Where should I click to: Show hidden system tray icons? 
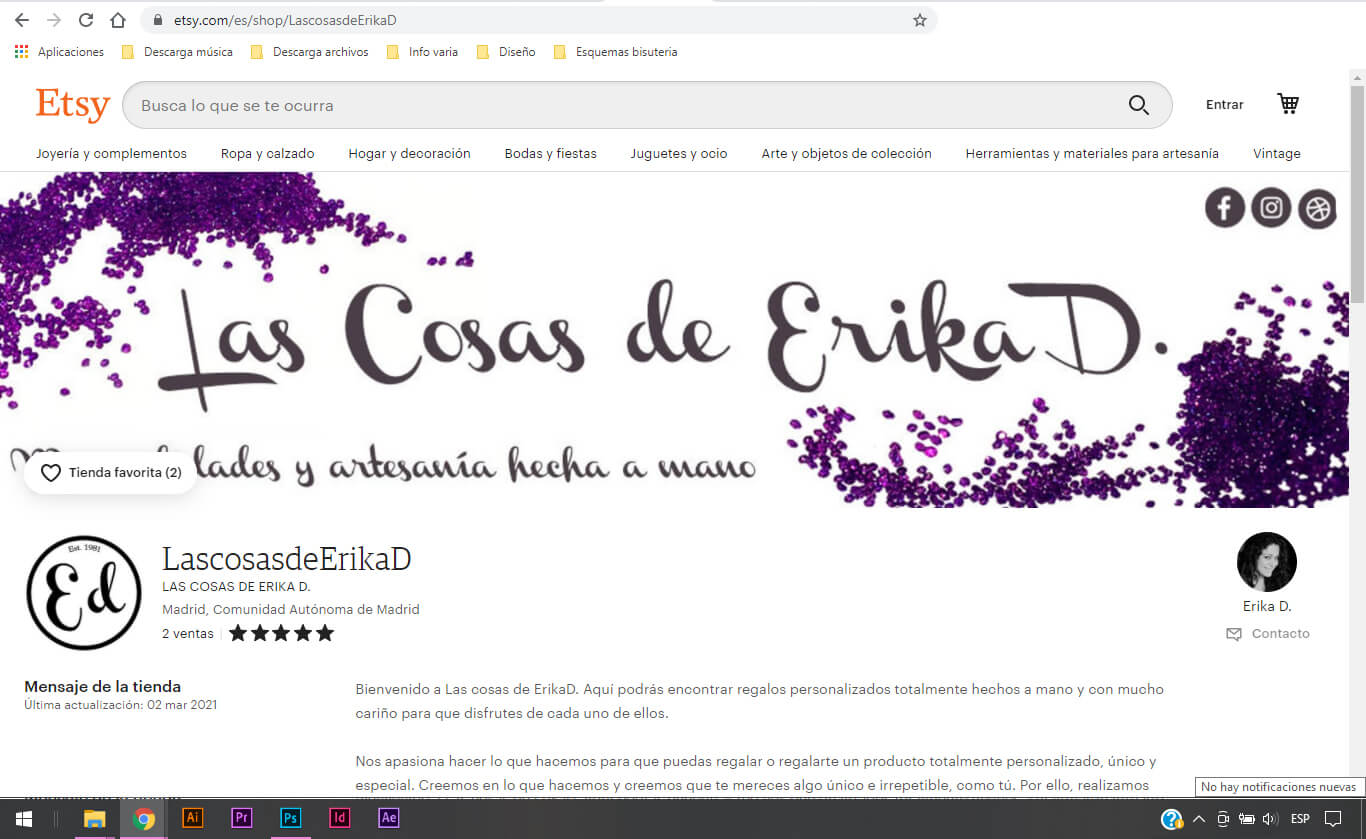[x=1199, y=819]
